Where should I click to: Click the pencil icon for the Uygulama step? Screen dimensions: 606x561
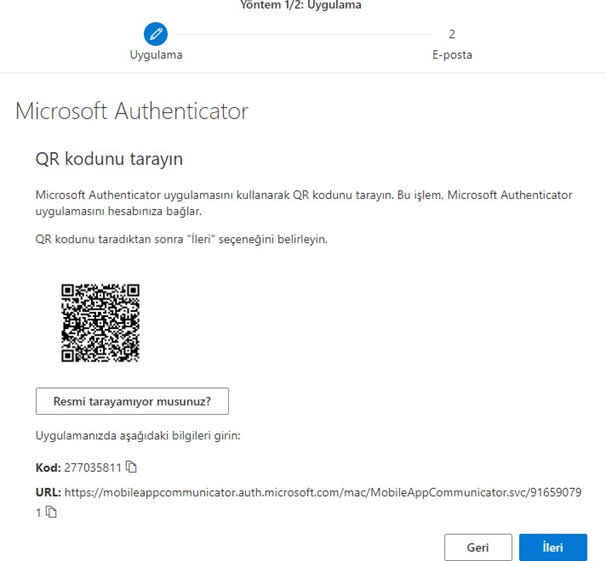pos(156,34)
